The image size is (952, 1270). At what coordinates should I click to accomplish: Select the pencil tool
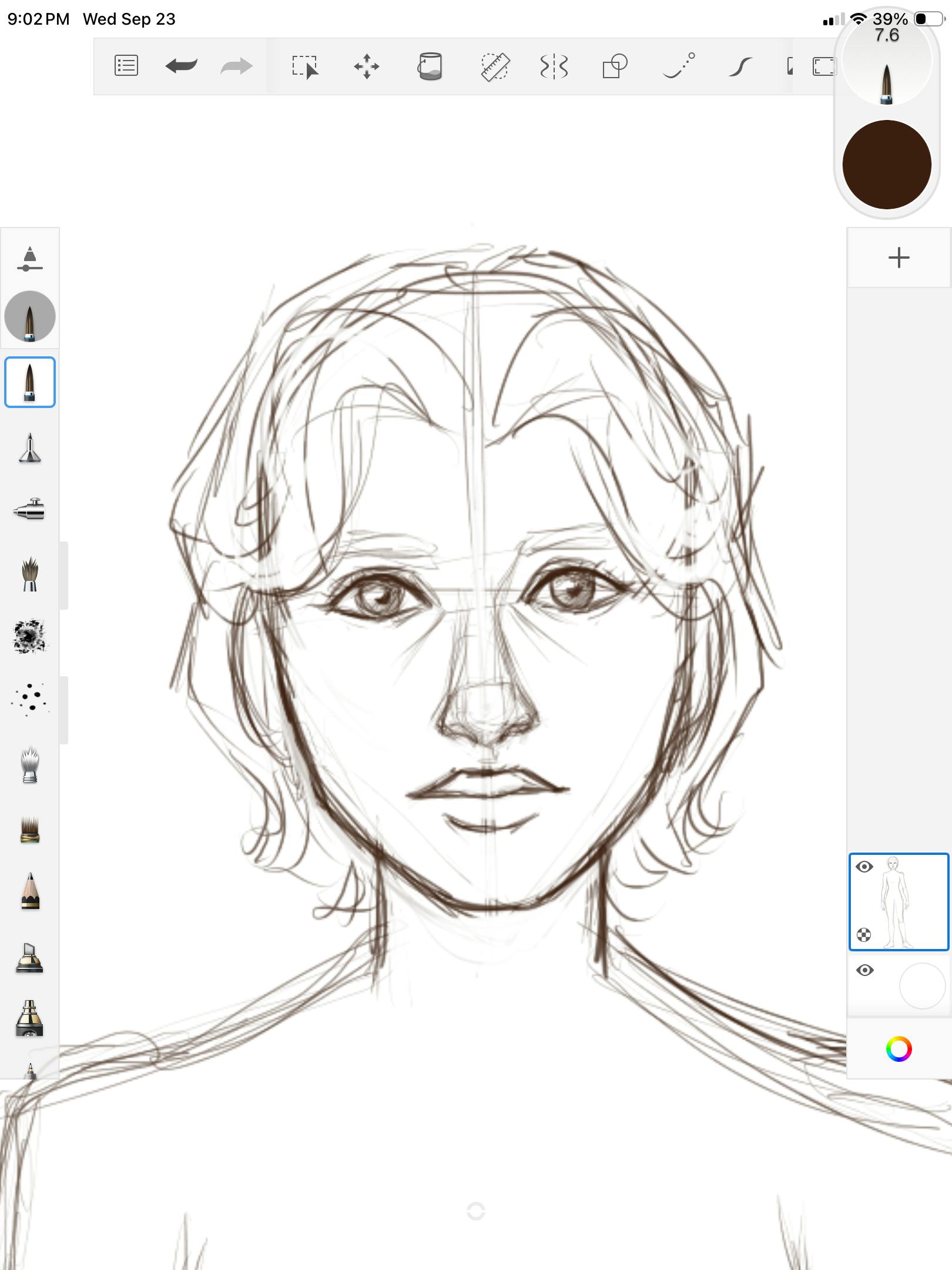(30, 892)
